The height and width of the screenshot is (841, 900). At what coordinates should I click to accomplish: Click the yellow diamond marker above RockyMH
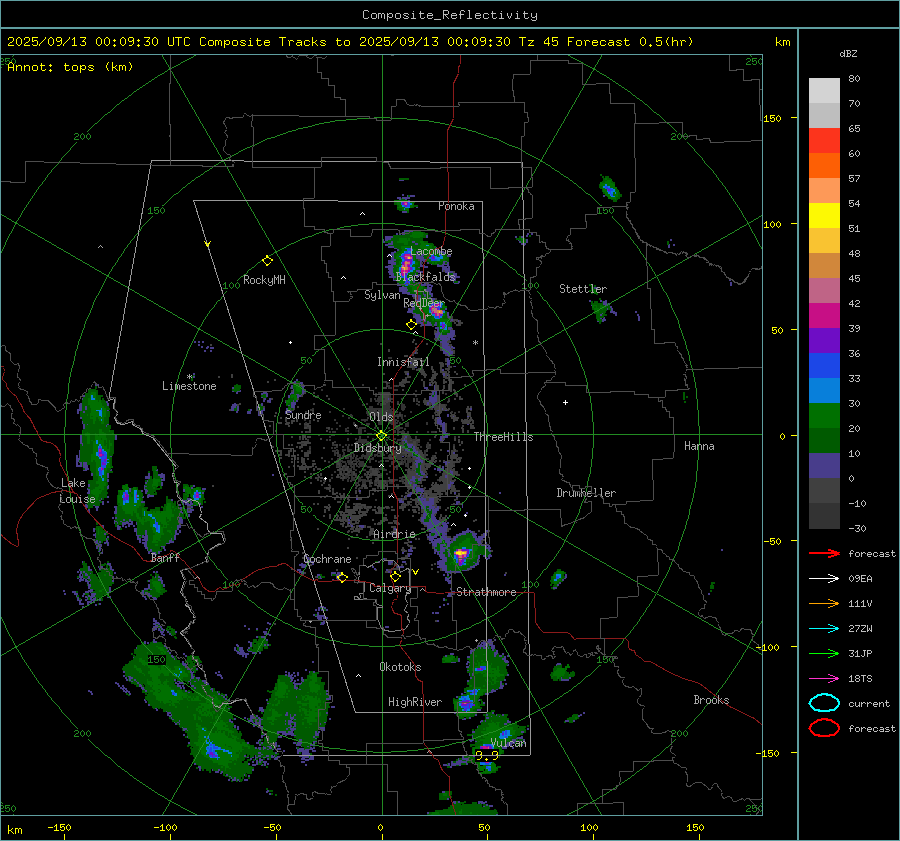pos(267,261)
